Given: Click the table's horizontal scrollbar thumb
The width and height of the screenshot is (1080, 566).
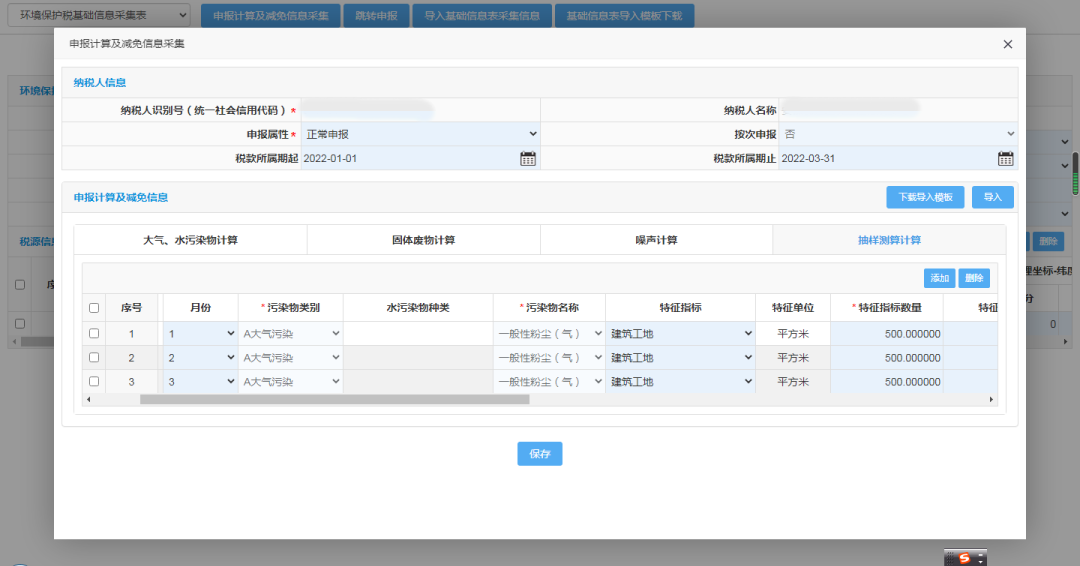Looking at the screenshot, I should [334, 400].
